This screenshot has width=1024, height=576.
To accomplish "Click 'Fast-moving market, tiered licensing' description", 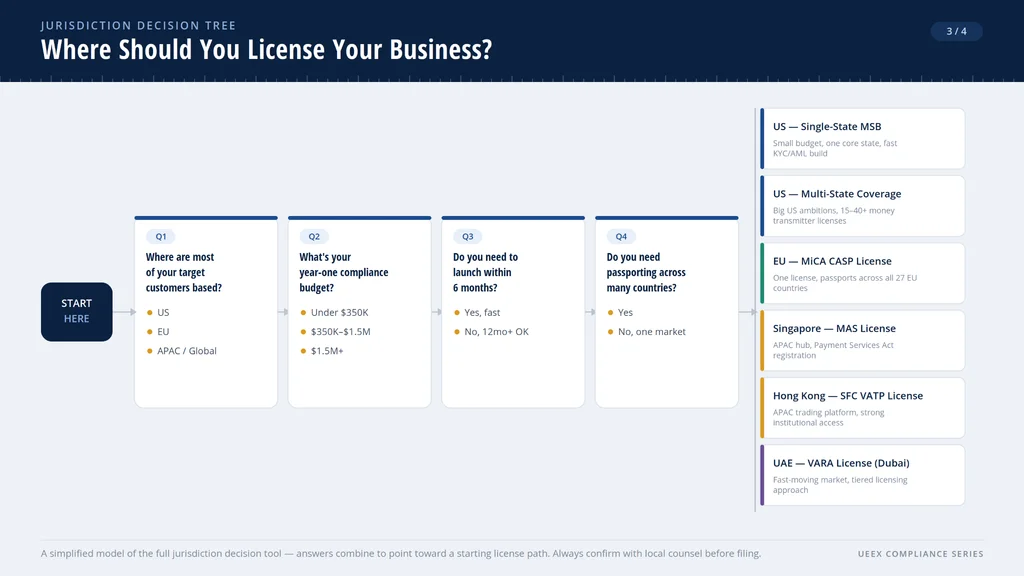I will (840, 485).
